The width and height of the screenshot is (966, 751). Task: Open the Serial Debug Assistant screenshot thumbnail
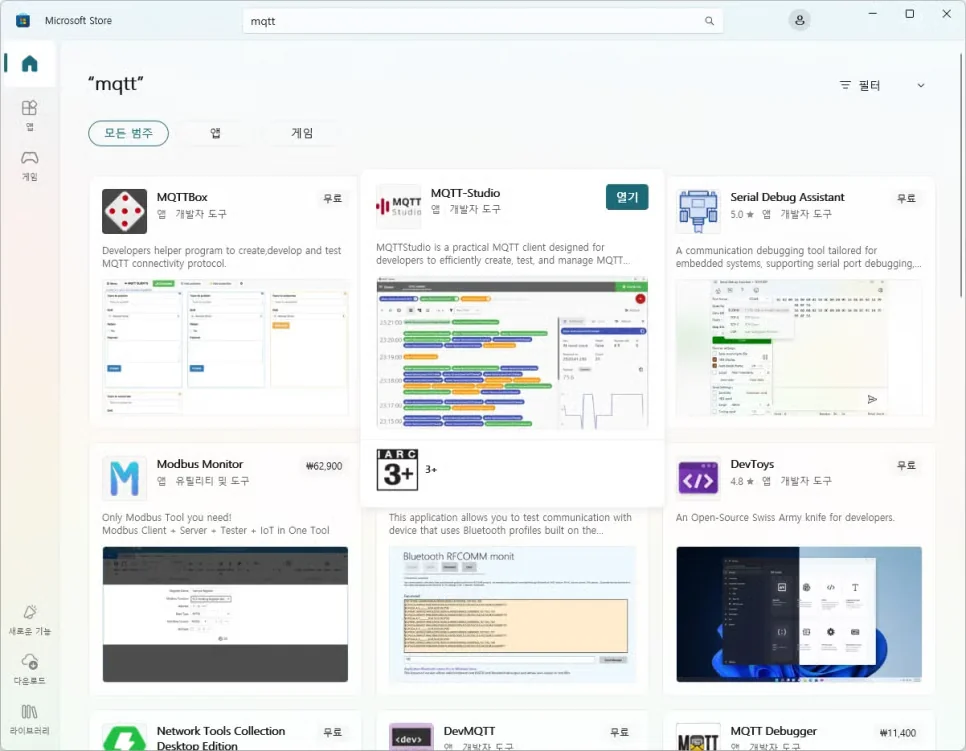(x=799, y=347)
